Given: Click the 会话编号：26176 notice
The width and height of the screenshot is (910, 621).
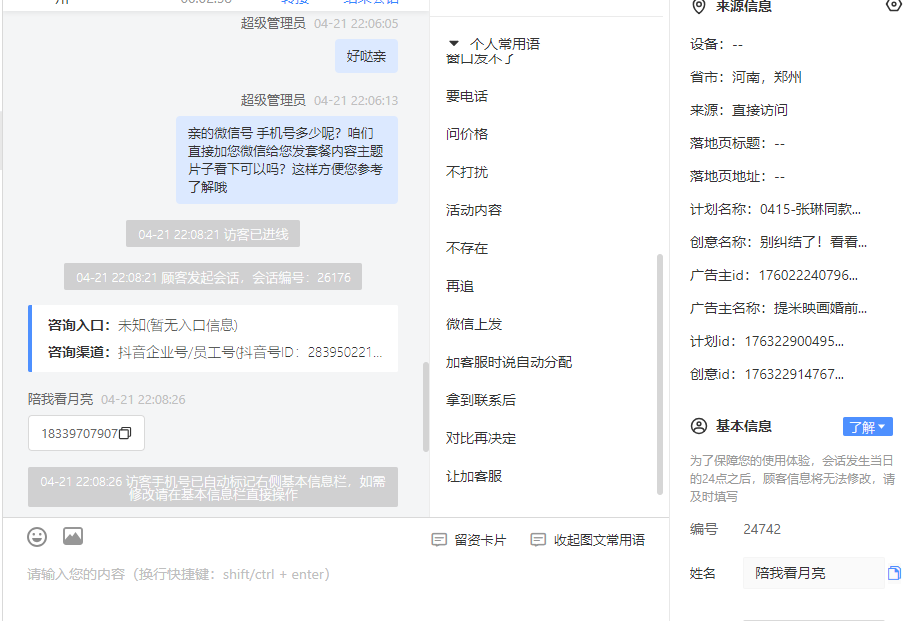Looking at the screenshot, I should (x=213, y=277).
